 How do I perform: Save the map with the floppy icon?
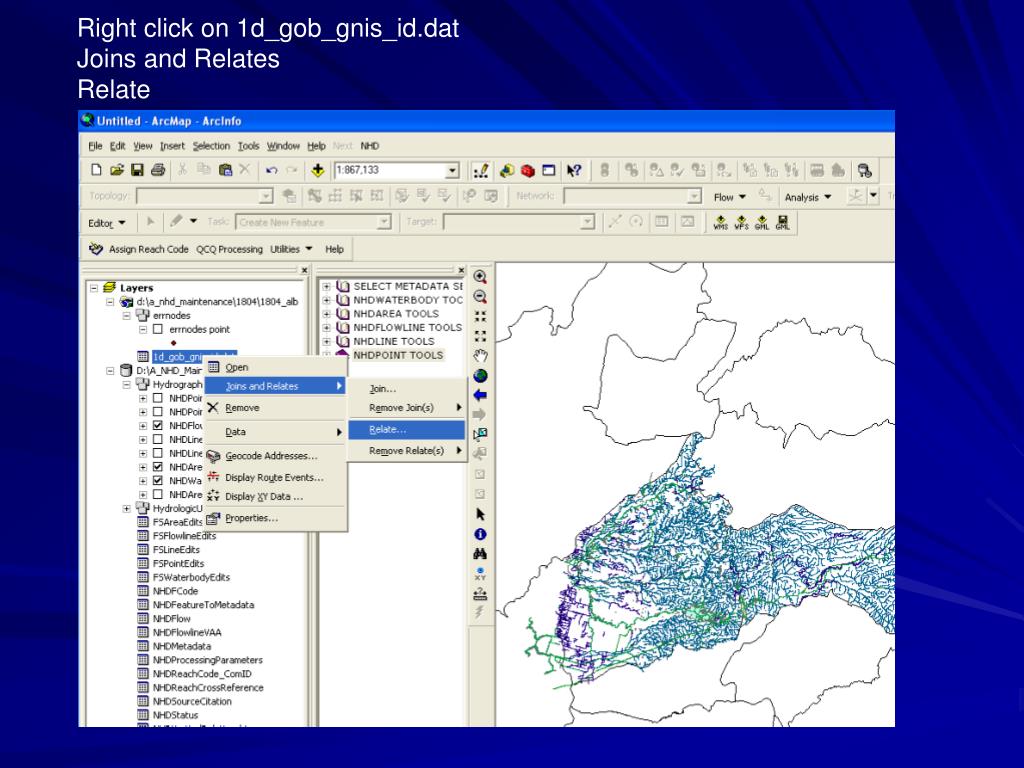(137, 170)
